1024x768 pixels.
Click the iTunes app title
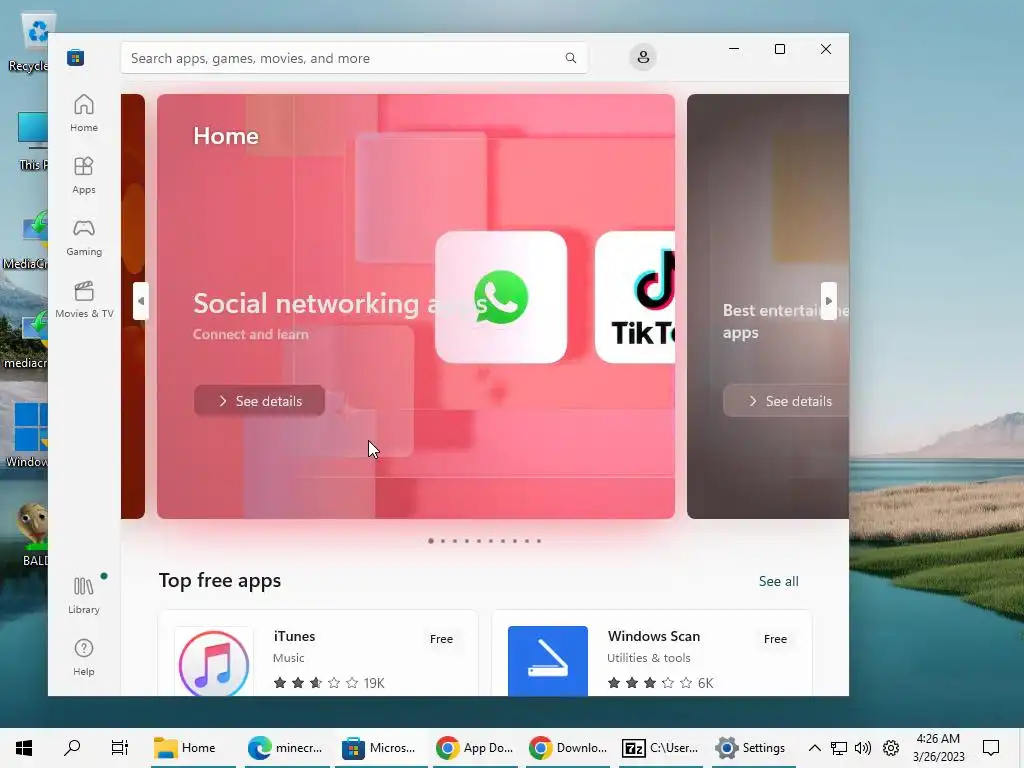tap(294, 636)
